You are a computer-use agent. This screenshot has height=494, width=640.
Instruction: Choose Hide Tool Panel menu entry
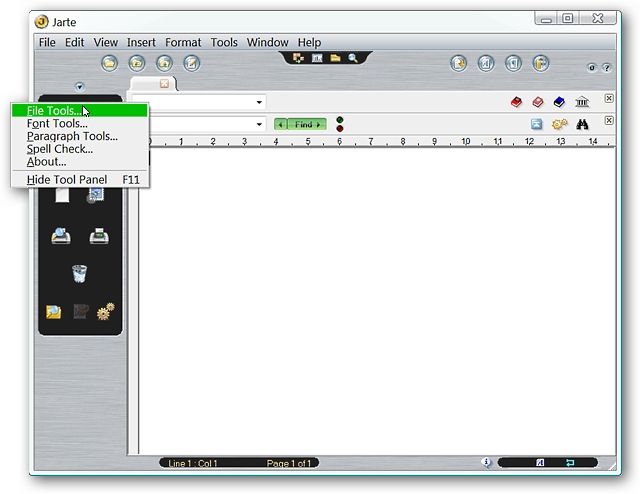coord(80,180)
